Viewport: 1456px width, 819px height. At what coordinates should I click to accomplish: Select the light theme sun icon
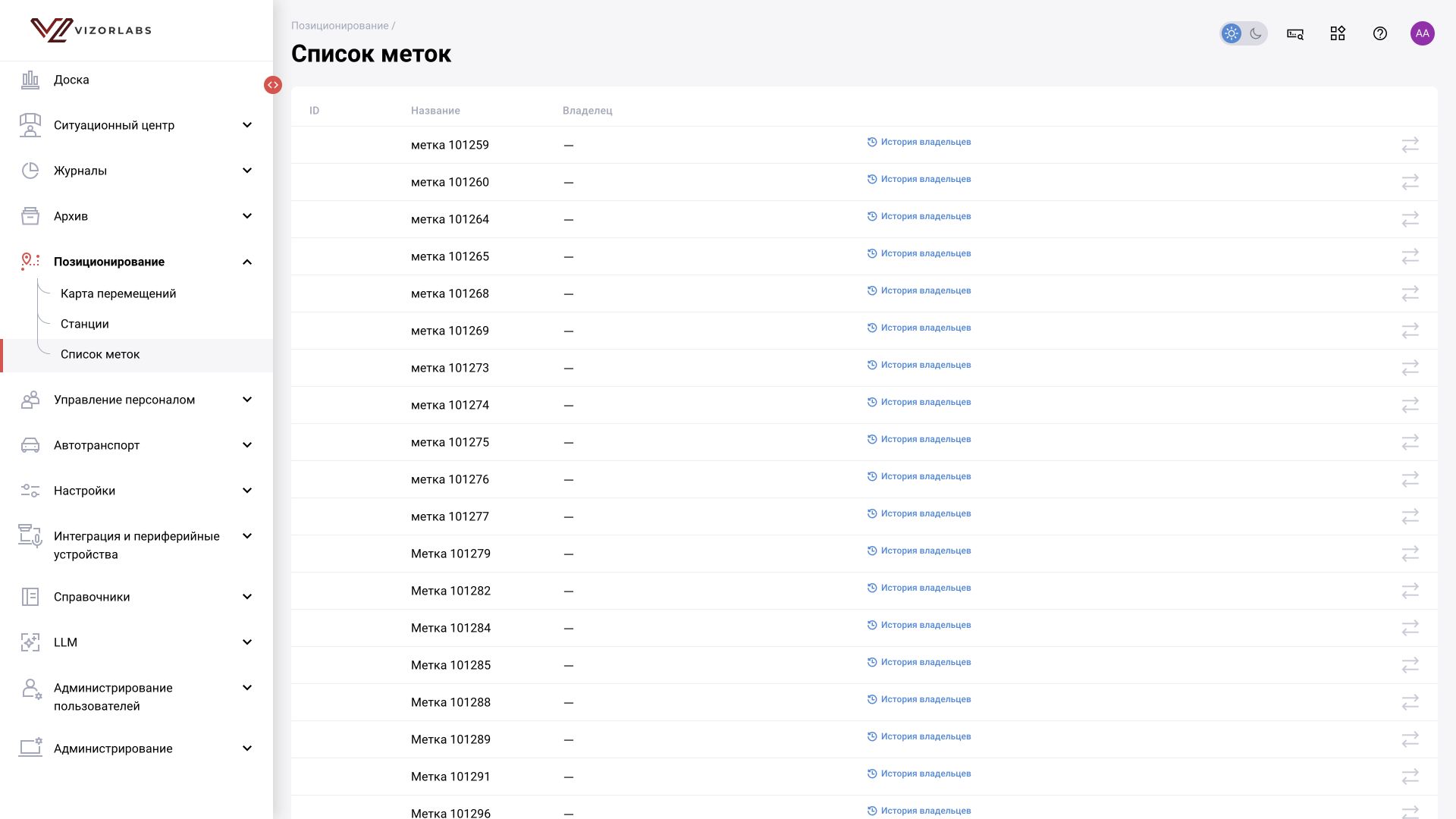1232,33
